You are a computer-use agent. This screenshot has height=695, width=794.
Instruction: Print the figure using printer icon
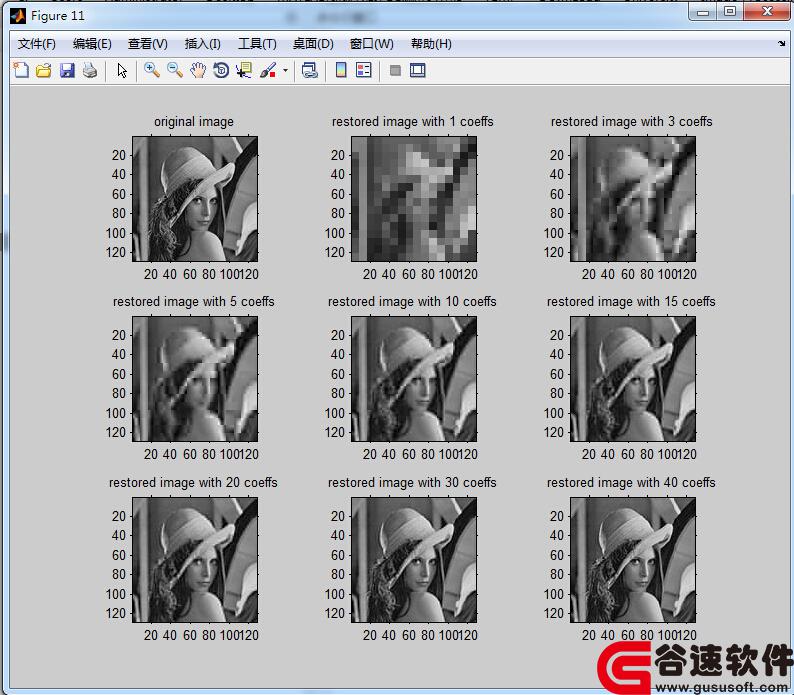[x=90, y=70]
